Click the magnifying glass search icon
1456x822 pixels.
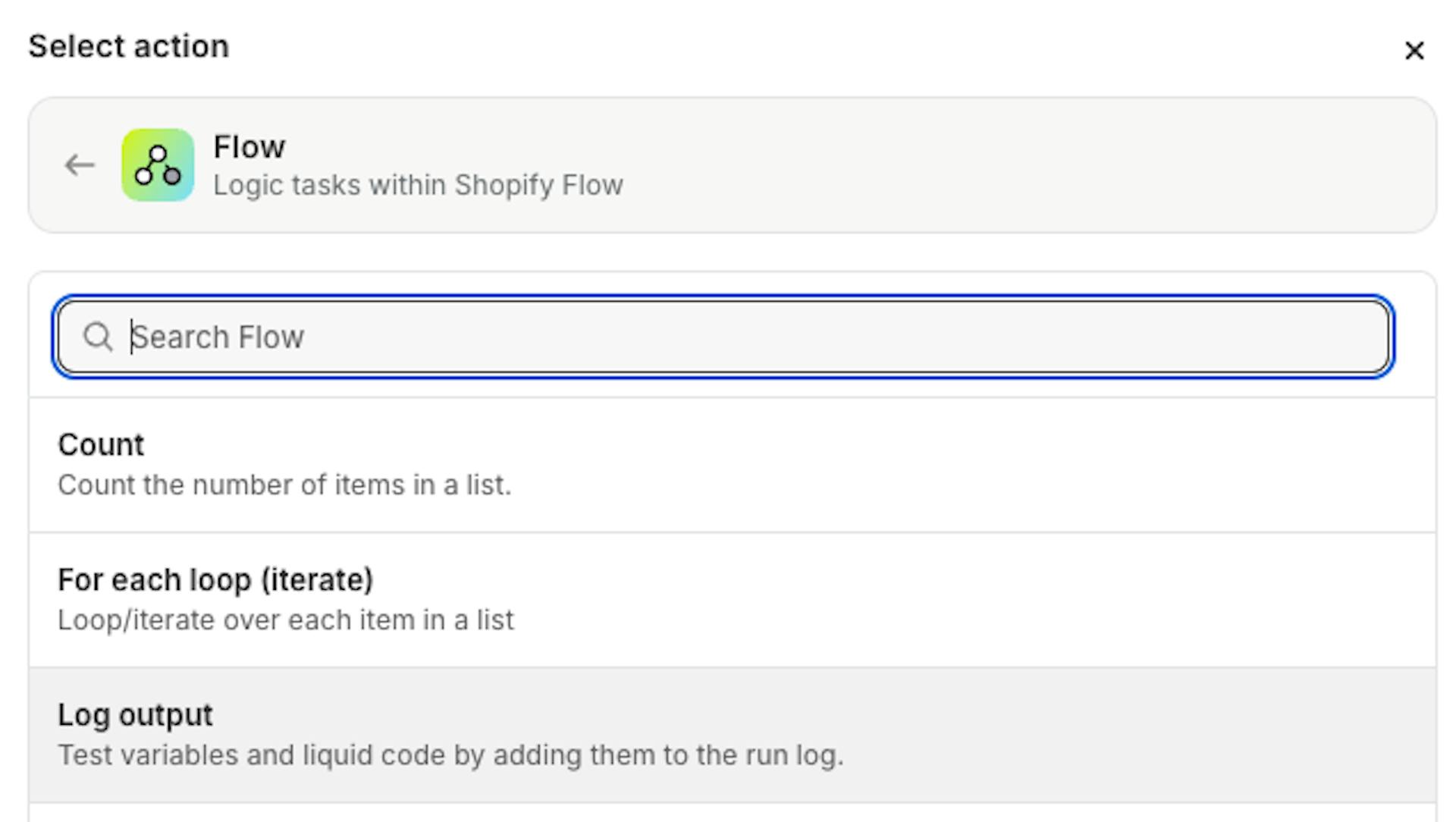pyautogui.click(x=98, y=337)
